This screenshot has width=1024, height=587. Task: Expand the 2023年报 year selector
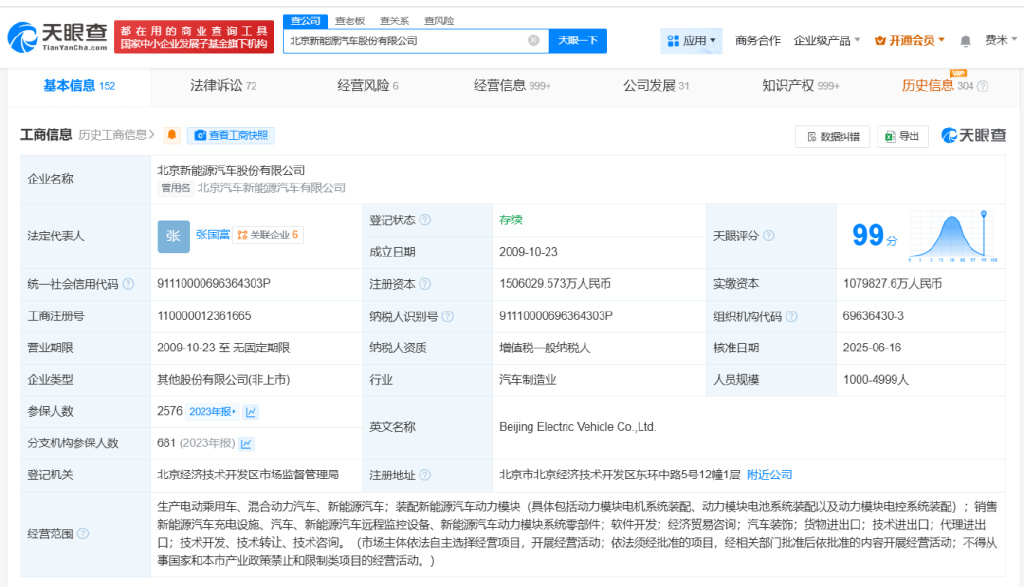[x=212, y=411]
